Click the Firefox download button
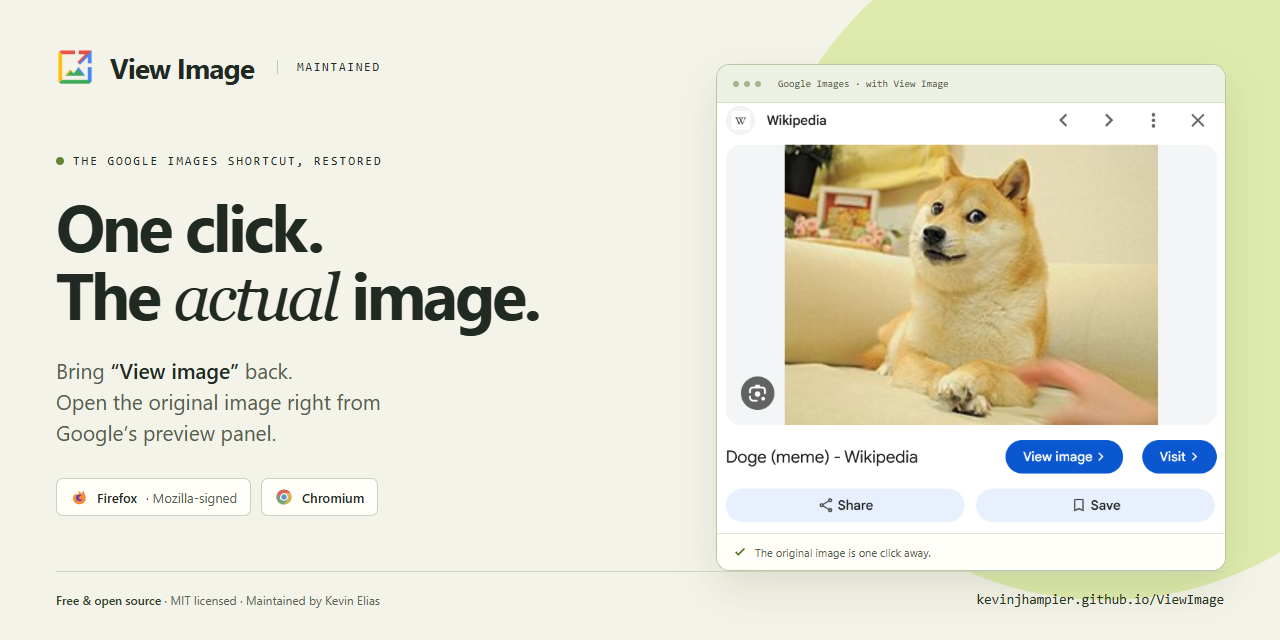 tap(153, 497)
